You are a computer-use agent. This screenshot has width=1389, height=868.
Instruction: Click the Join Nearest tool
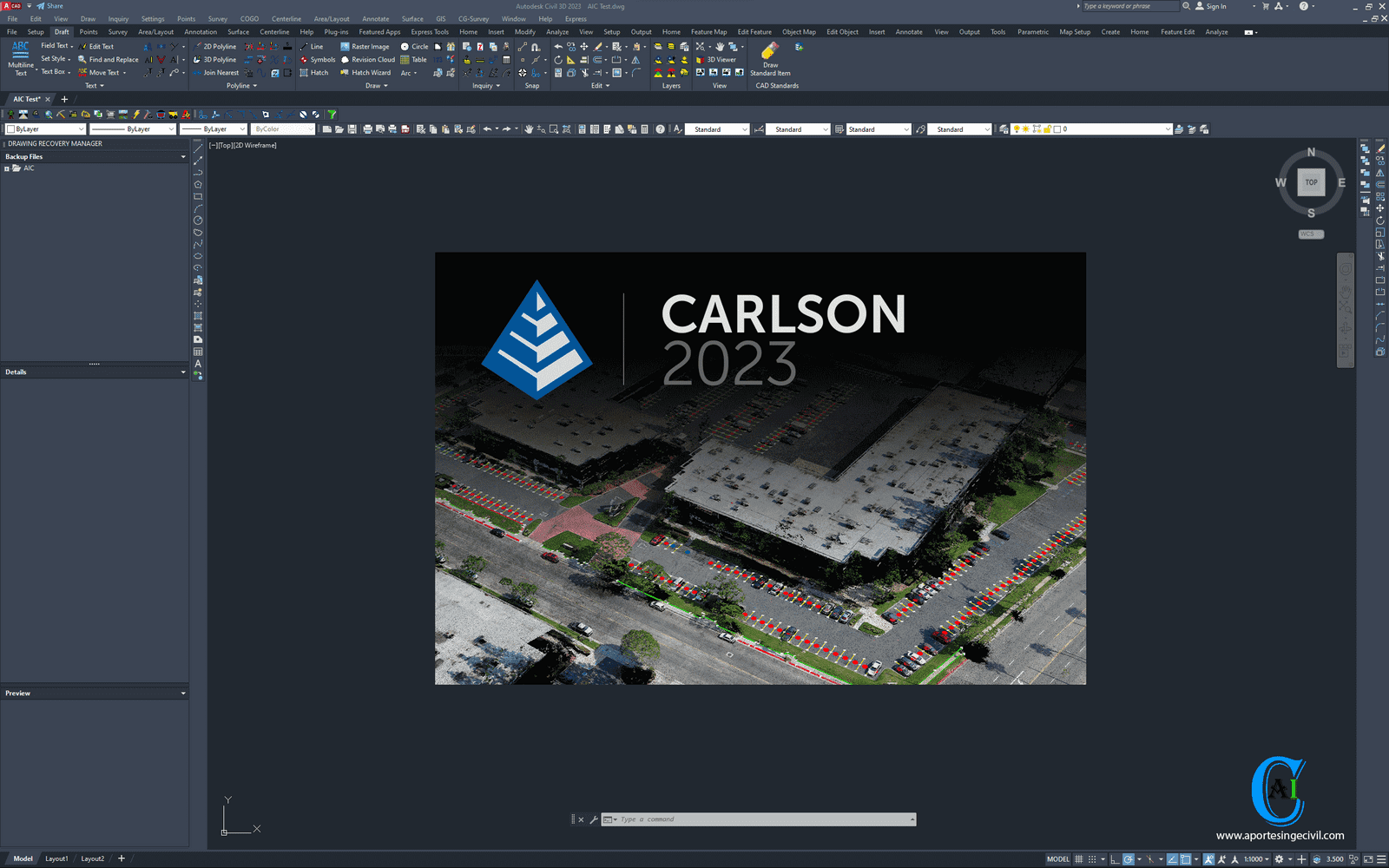216,73
